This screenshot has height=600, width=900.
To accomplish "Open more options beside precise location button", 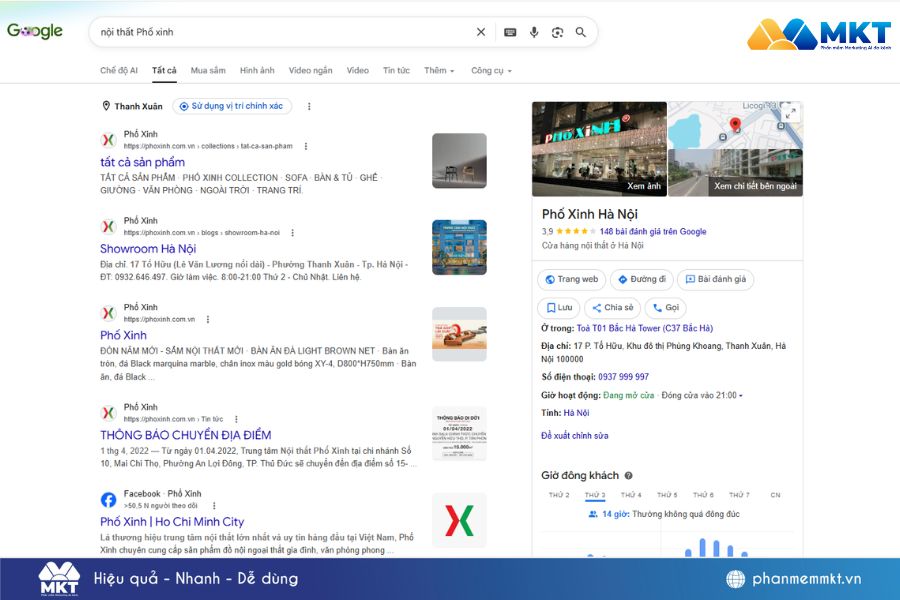I will point(309,106).
